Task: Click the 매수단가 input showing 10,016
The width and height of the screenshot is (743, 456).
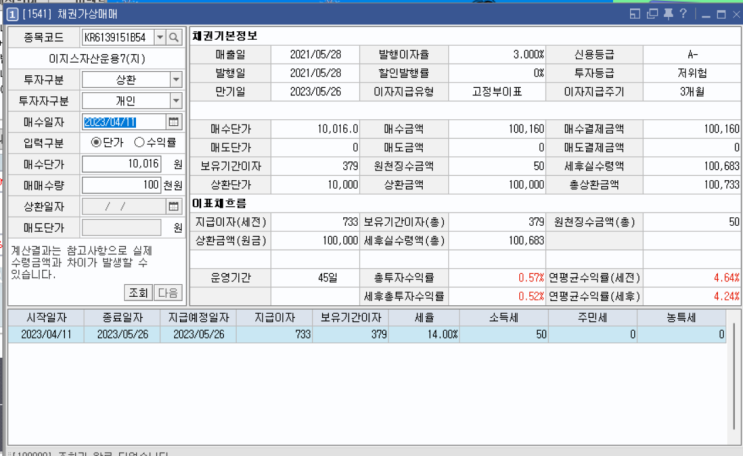Action: point(121,164)
